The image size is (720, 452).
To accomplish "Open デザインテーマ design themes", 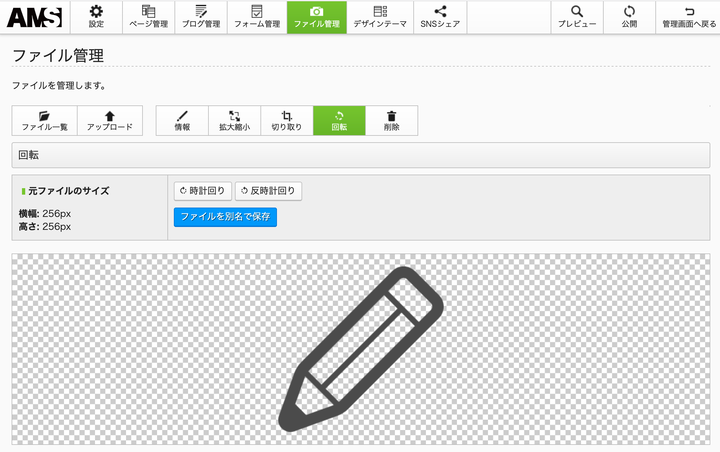I will [379, 17].
